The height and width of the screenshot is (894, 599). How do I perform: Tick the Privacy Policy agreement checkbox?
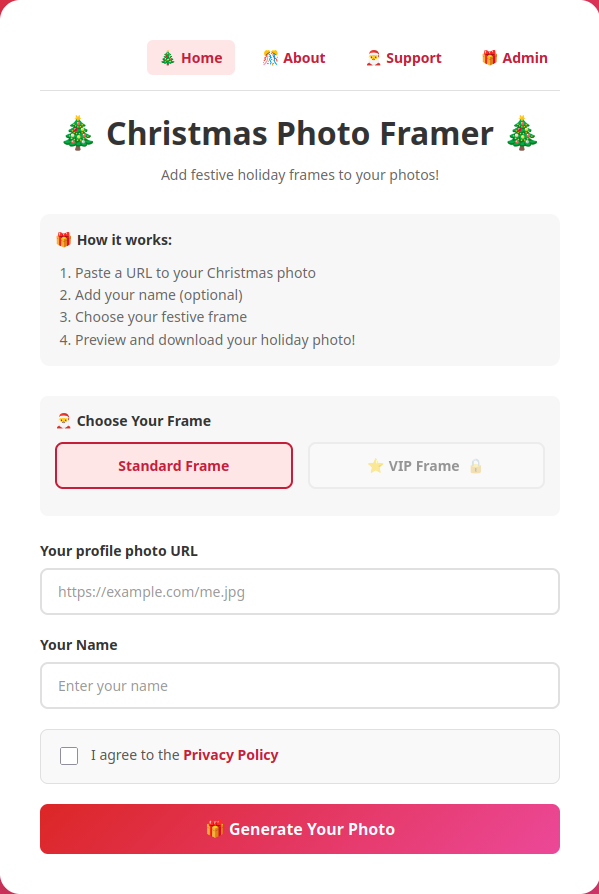tap(69, 756)
